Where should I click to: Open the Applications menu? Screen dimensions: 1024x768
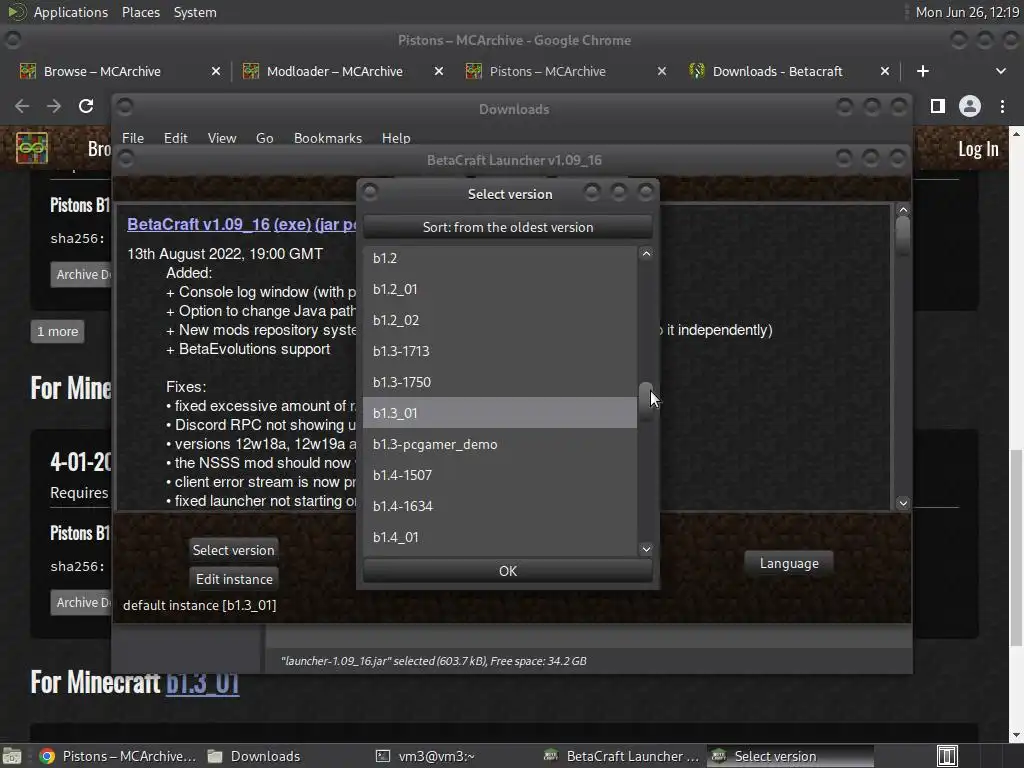pyautogui.click(x=71, y=12)
